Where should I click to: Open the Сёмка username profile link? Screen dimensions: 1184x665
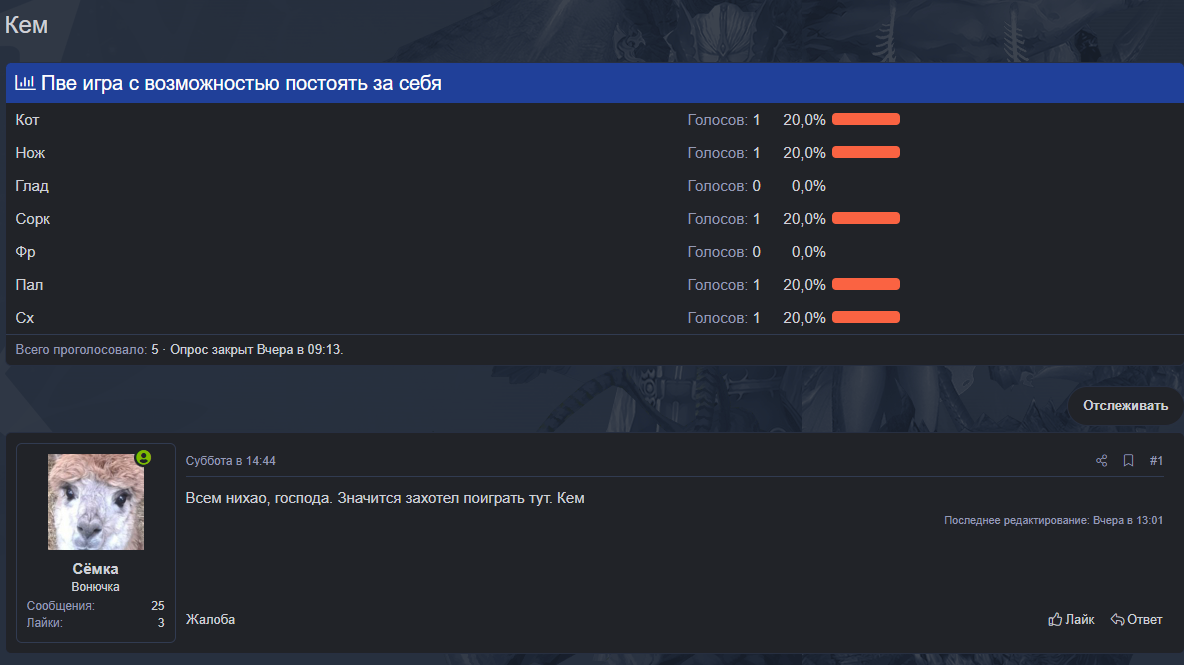tap(96, 569)
